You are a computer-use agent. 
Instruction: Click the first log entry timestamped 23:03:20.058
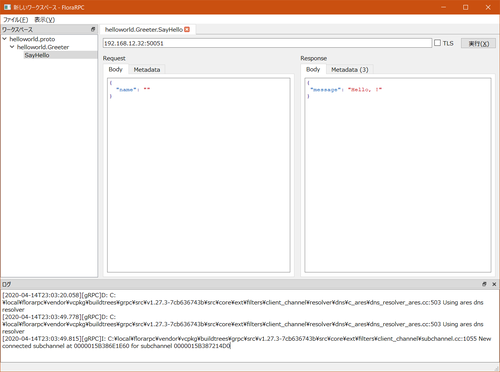click(243, 302)
